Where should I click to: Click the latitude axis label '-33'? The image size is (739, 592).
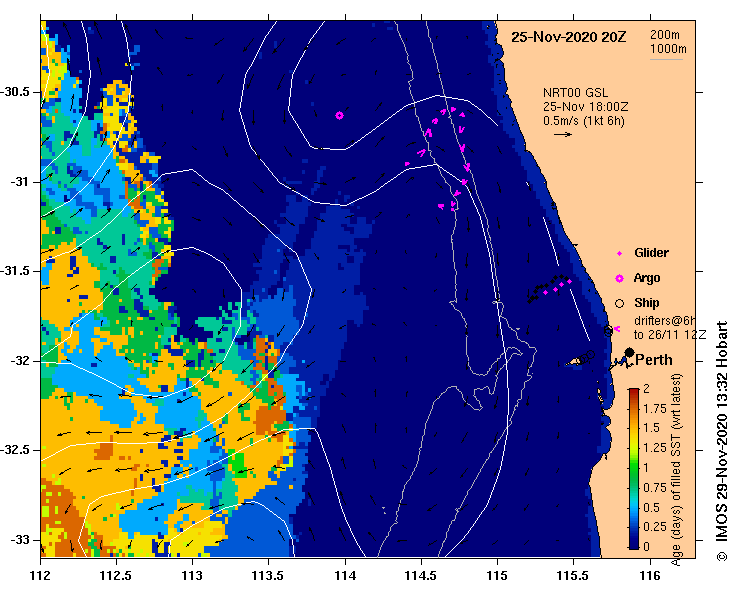point(20,540)
